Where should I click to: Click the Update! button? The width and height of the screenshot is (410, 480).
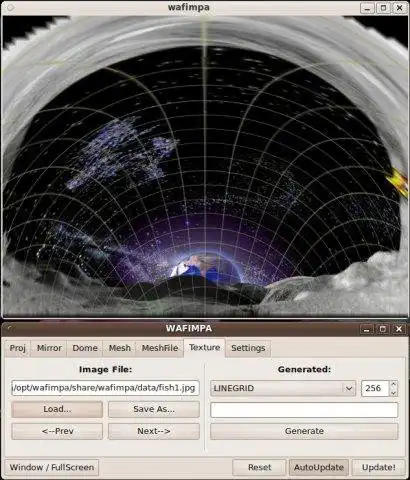coord(379,467)
